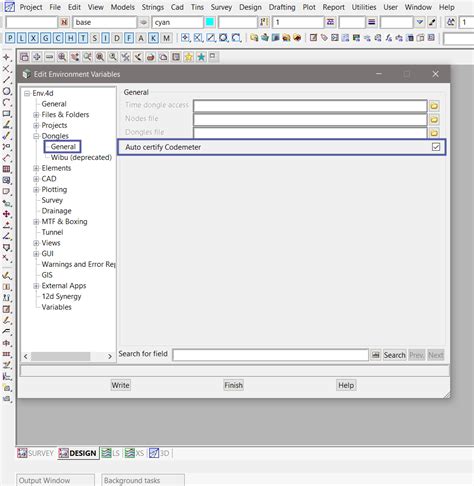Toggle the L snap button

click(x=22, y=38)
